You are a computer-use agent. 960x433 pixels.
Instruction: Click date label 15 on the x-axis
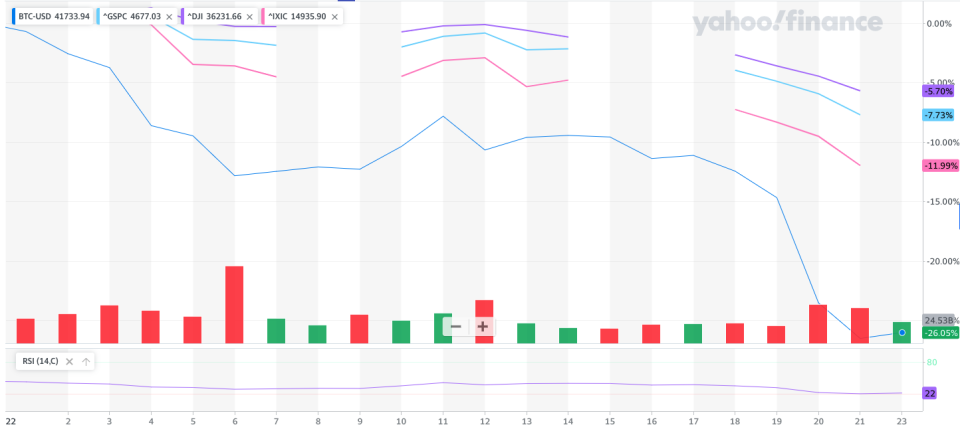point(609,421)
